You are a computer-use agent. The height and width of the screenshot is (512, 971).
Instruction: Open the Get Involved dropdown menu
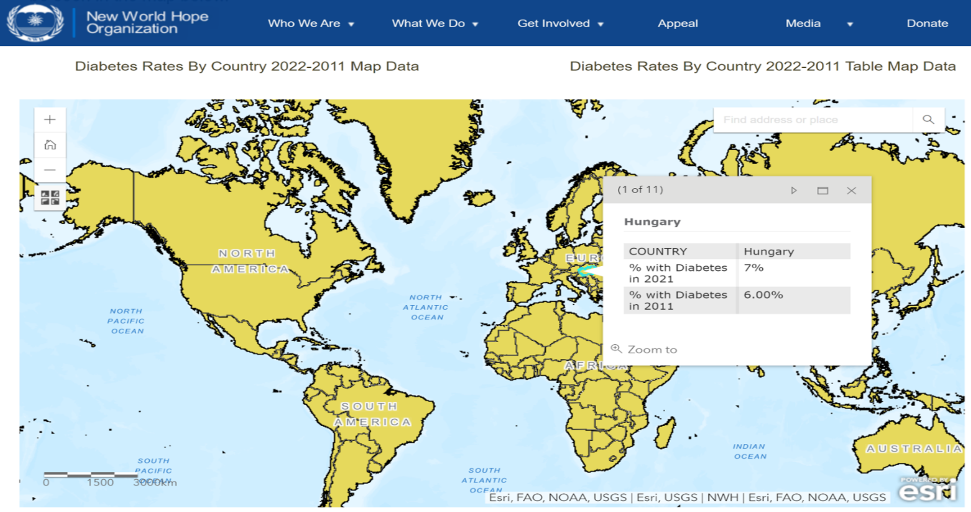(x=560, y=23)
